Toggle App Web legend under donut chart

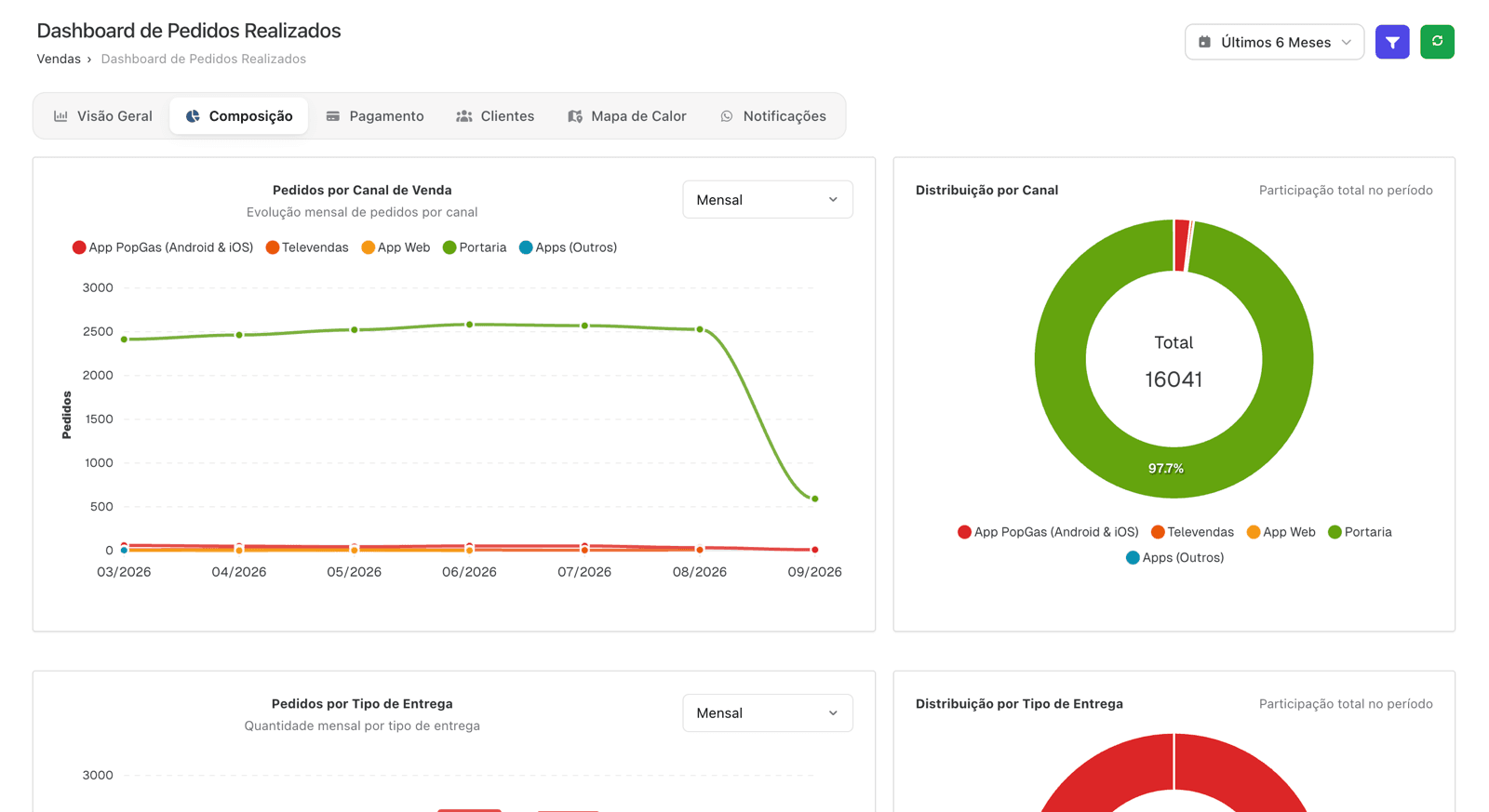point(1281,532)
